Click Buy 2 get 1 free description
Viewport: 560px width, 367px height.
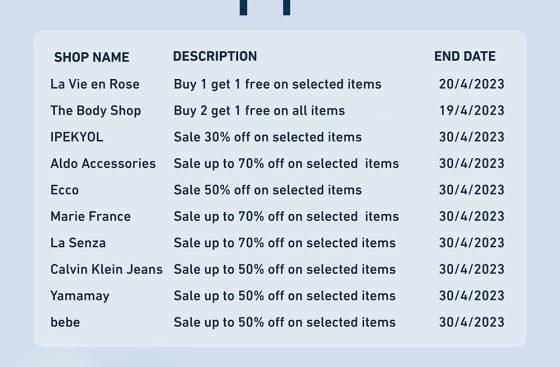259,111
